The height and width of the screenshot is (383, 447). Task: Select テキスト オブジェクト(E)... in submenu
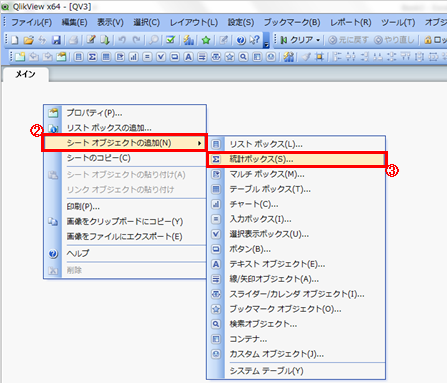(297, 264)
